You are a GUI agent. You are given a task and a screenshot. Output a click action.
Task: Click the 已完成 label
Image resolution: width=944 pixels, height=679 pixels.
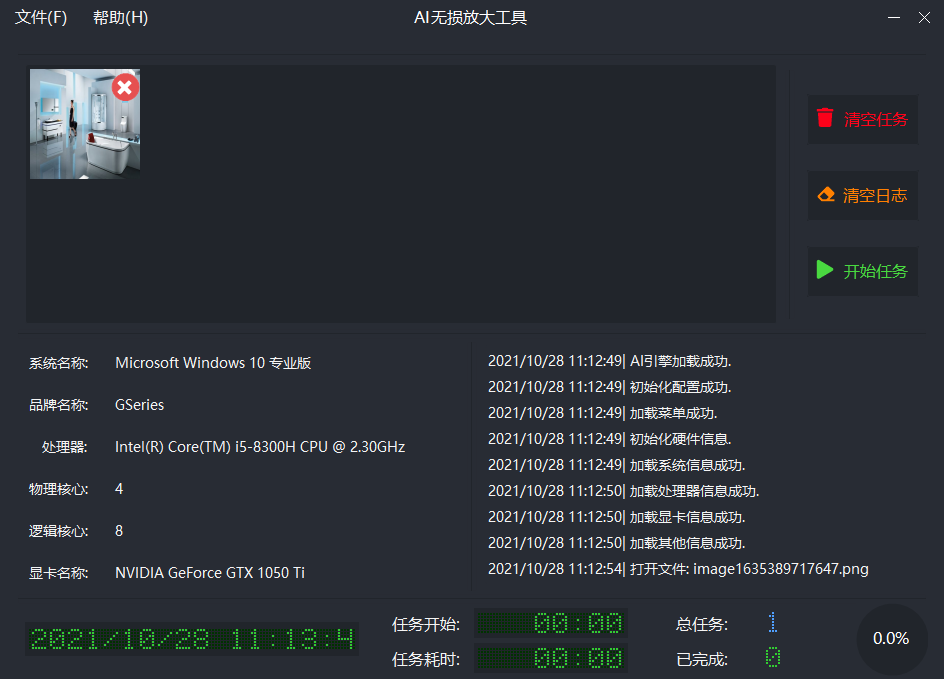point(702,660)
